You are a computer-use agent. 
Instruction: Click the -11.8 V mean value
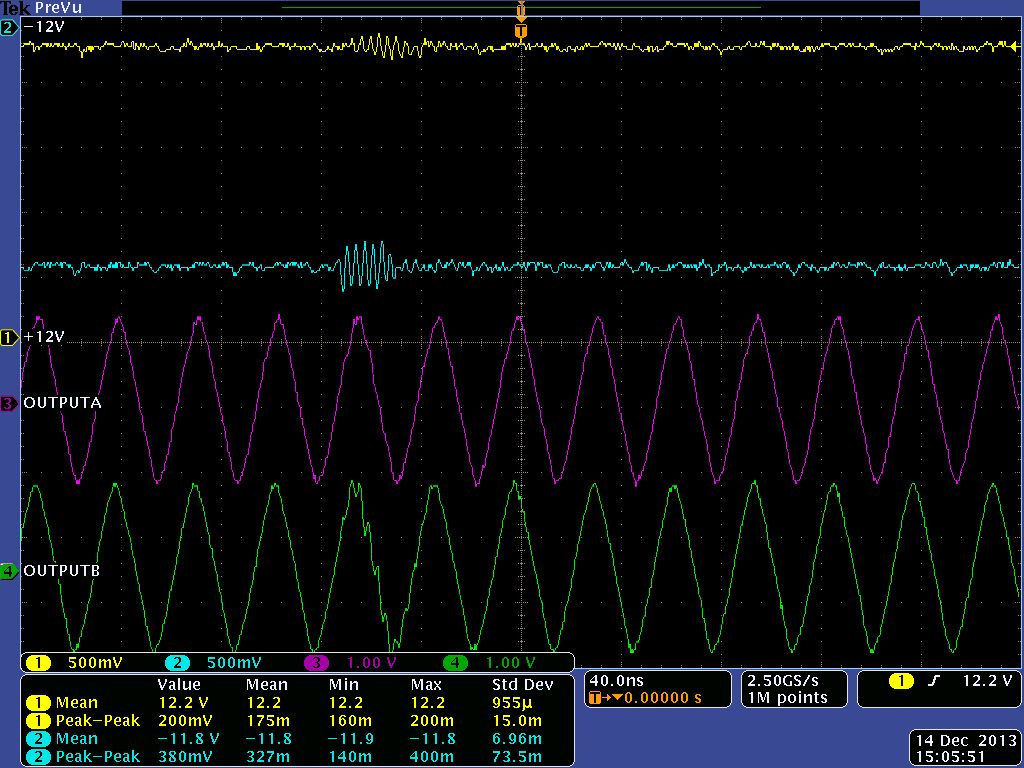point(189,739)
